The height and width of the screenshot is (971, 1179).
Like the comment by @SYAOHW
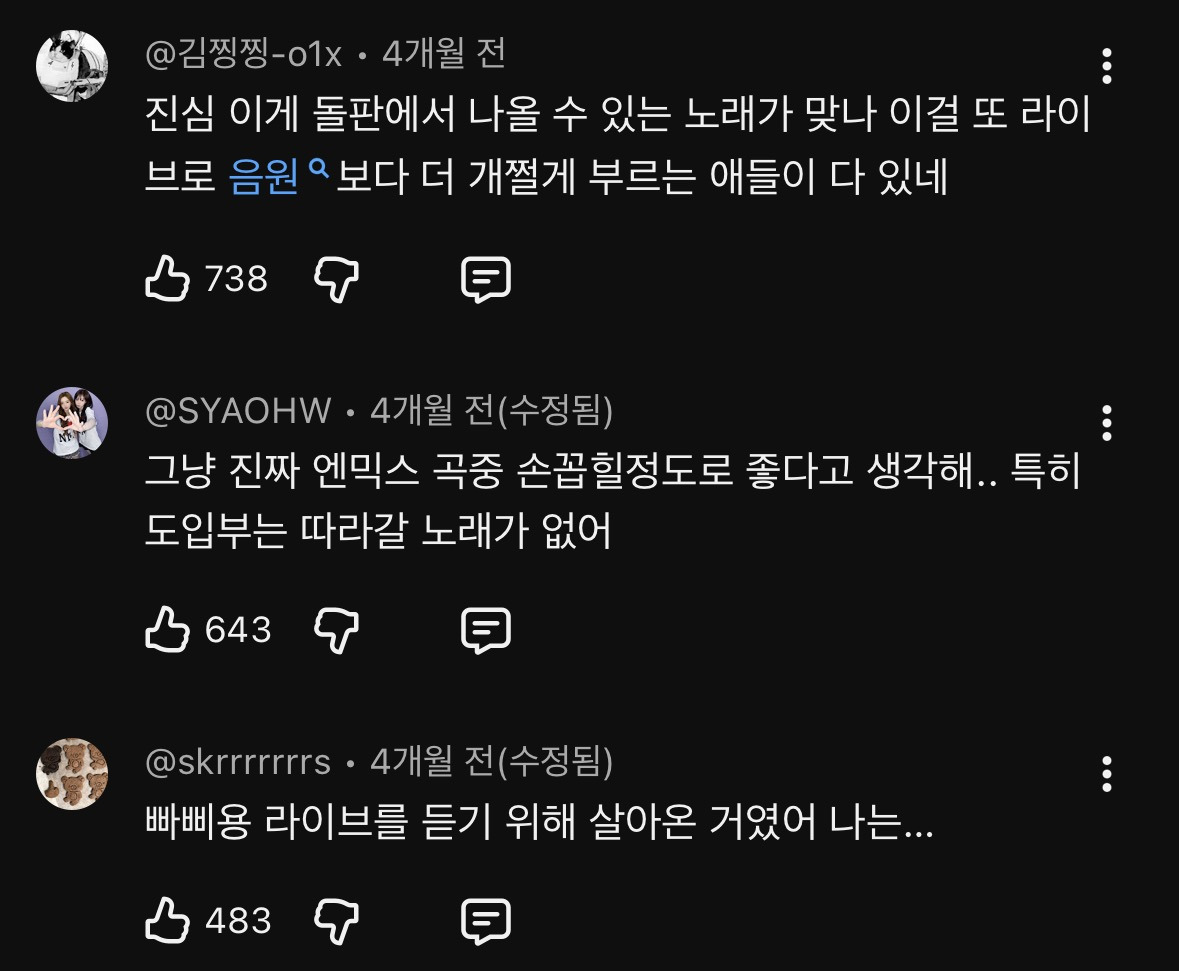(167, 630)
